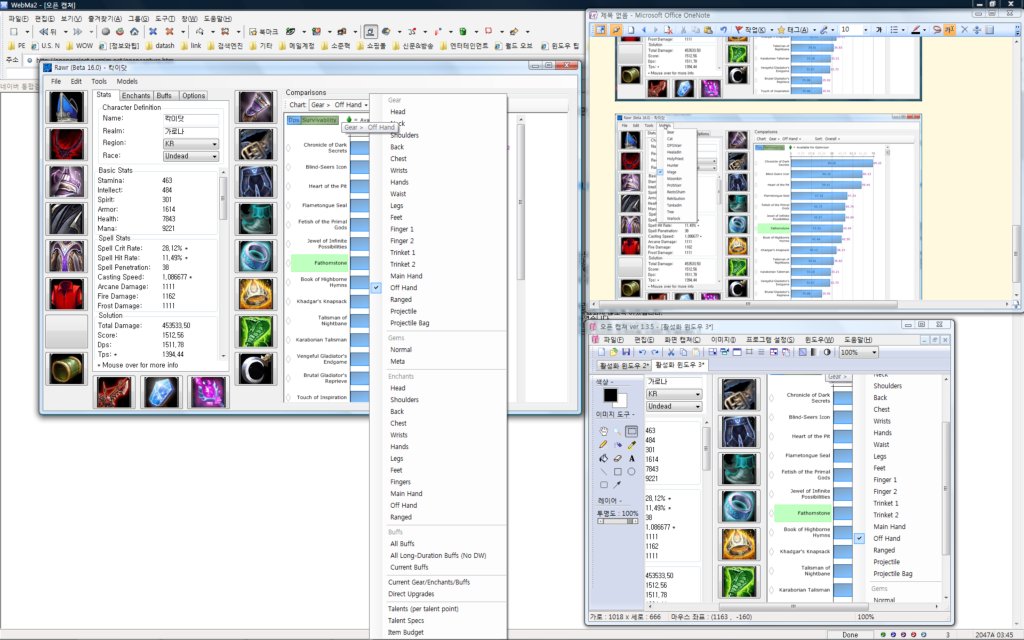Screen dimensions: 1024x640
Task: Toggle the diamond marker beside Book of Highborne Hymns in Rawr
Action: coord(288,283)
